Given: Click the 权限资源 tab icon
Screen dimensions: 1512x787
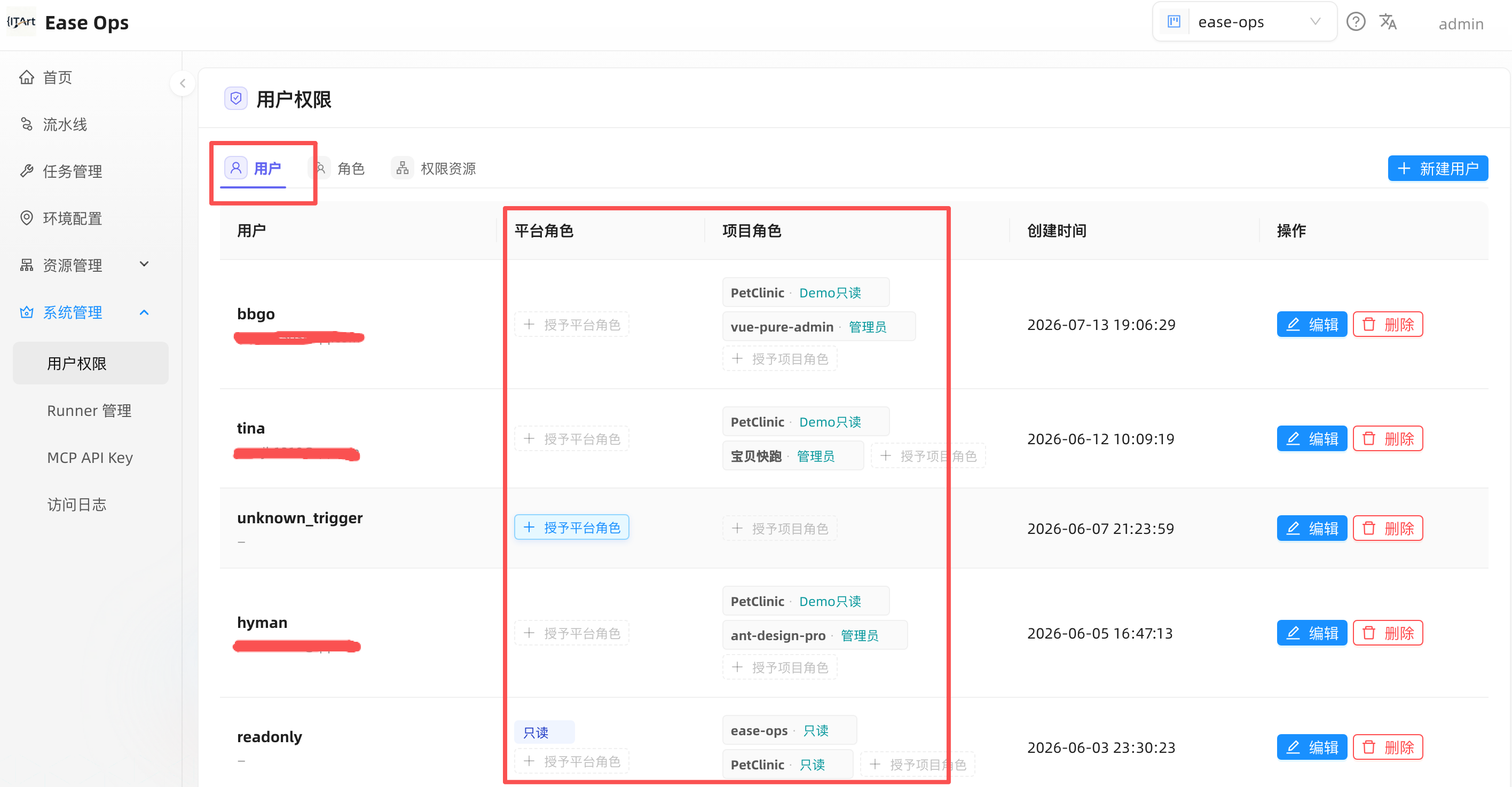Looking at the screenshot, I should point(402,168).
